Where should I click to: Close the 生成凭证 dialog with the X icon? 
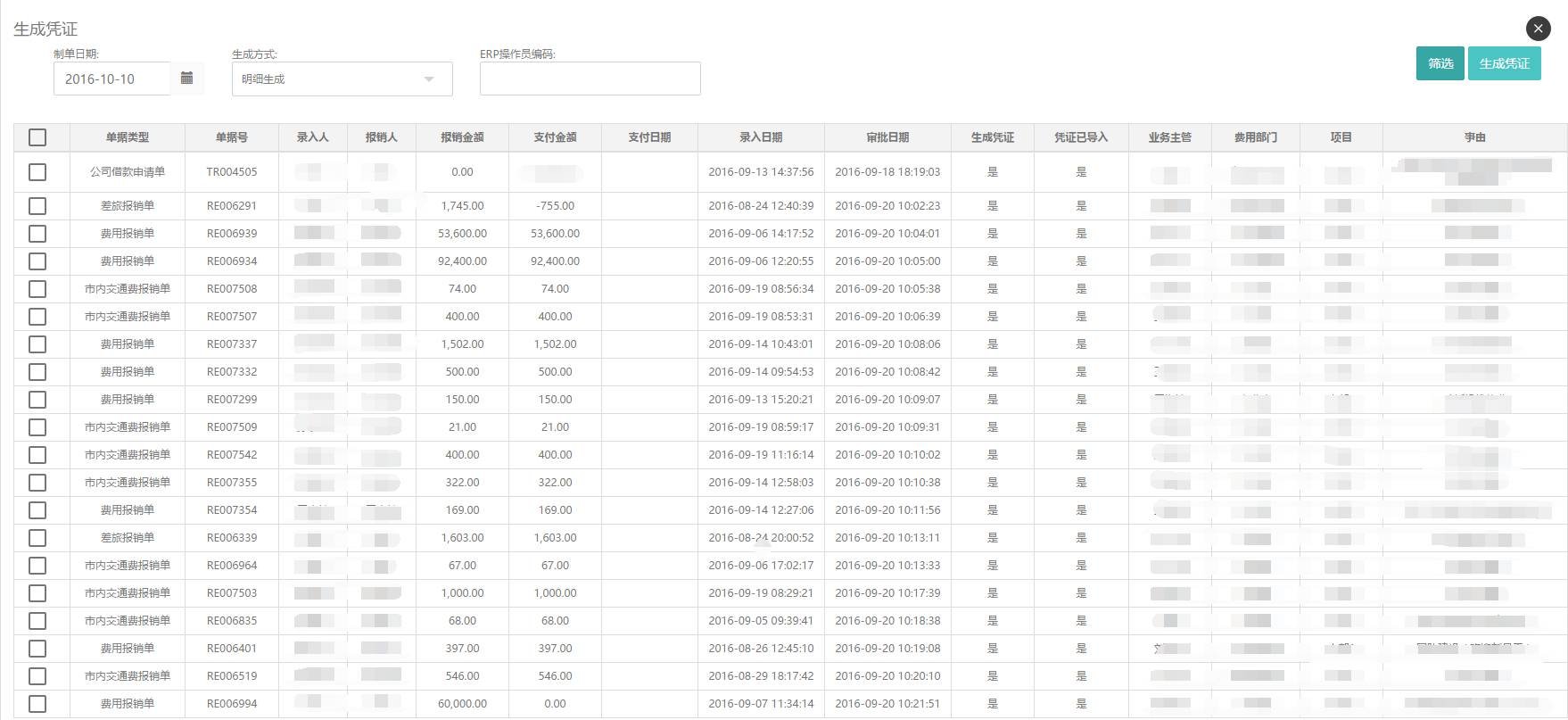(1538, 29)
